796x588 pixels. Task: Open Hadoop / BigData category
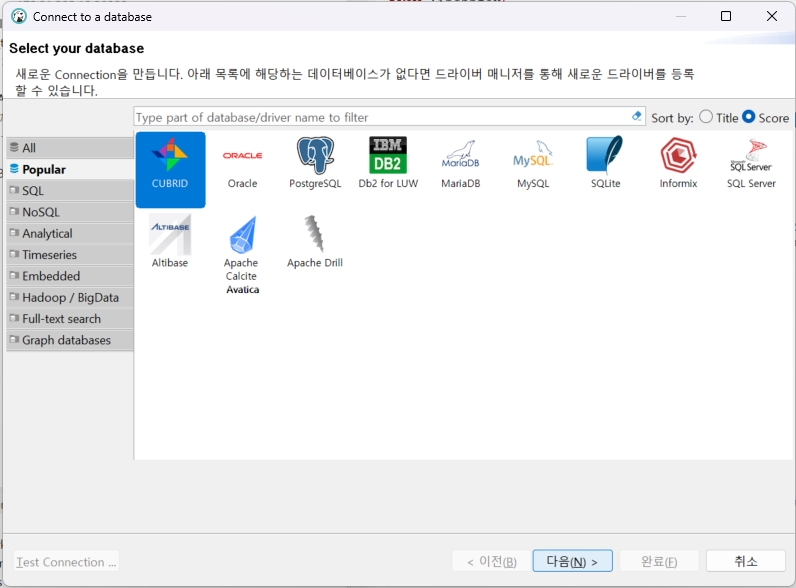[70, 297]
